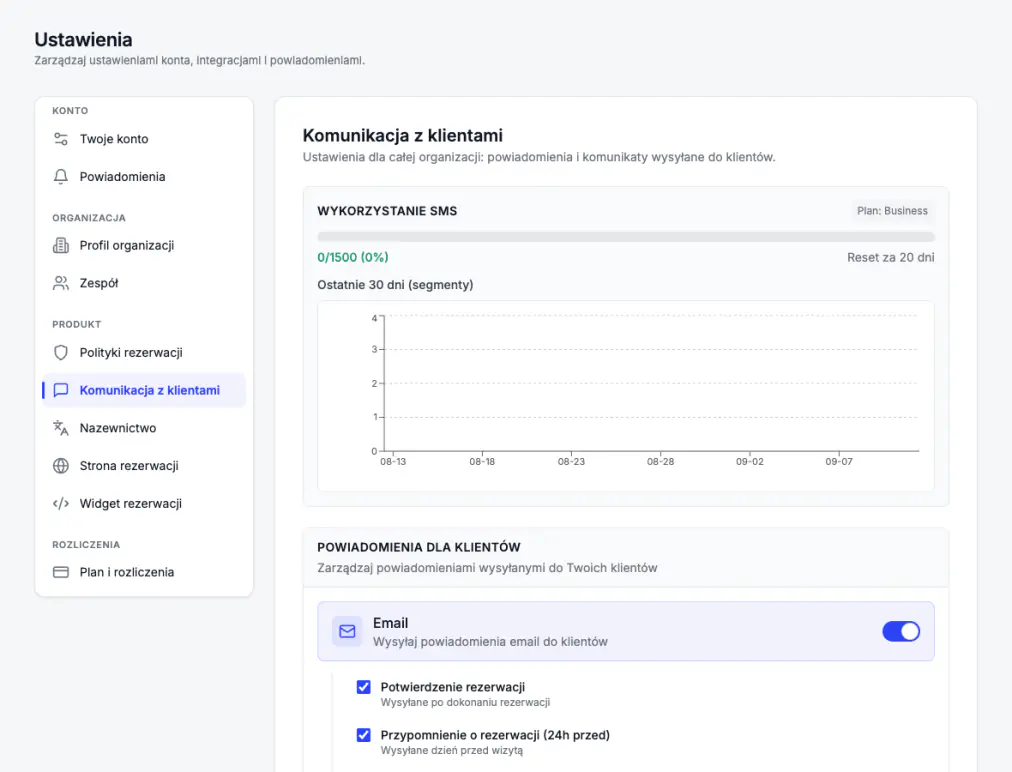Screen dimensions: 1012x772
Task: Click the 08-23 date on chart axis
Action: coord(571,462)
